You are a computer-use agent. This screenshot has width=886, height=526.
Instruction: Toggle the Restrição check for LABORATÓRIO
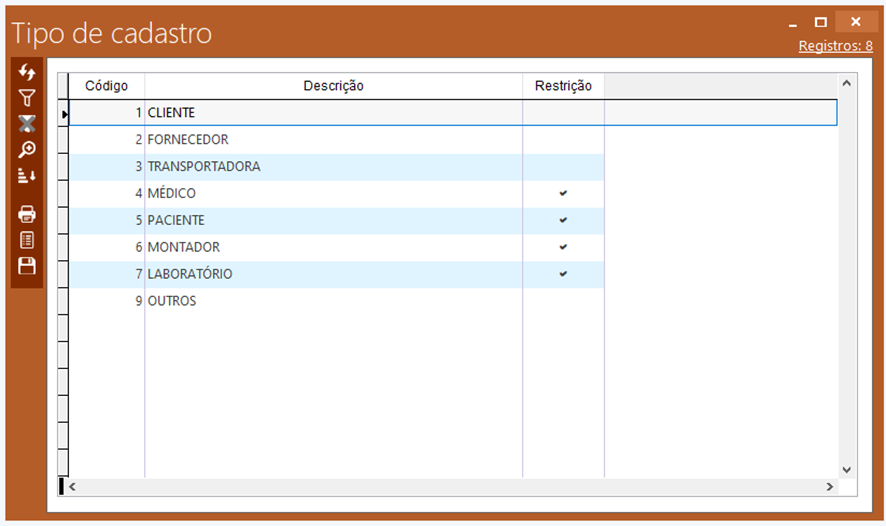(563, 274)
